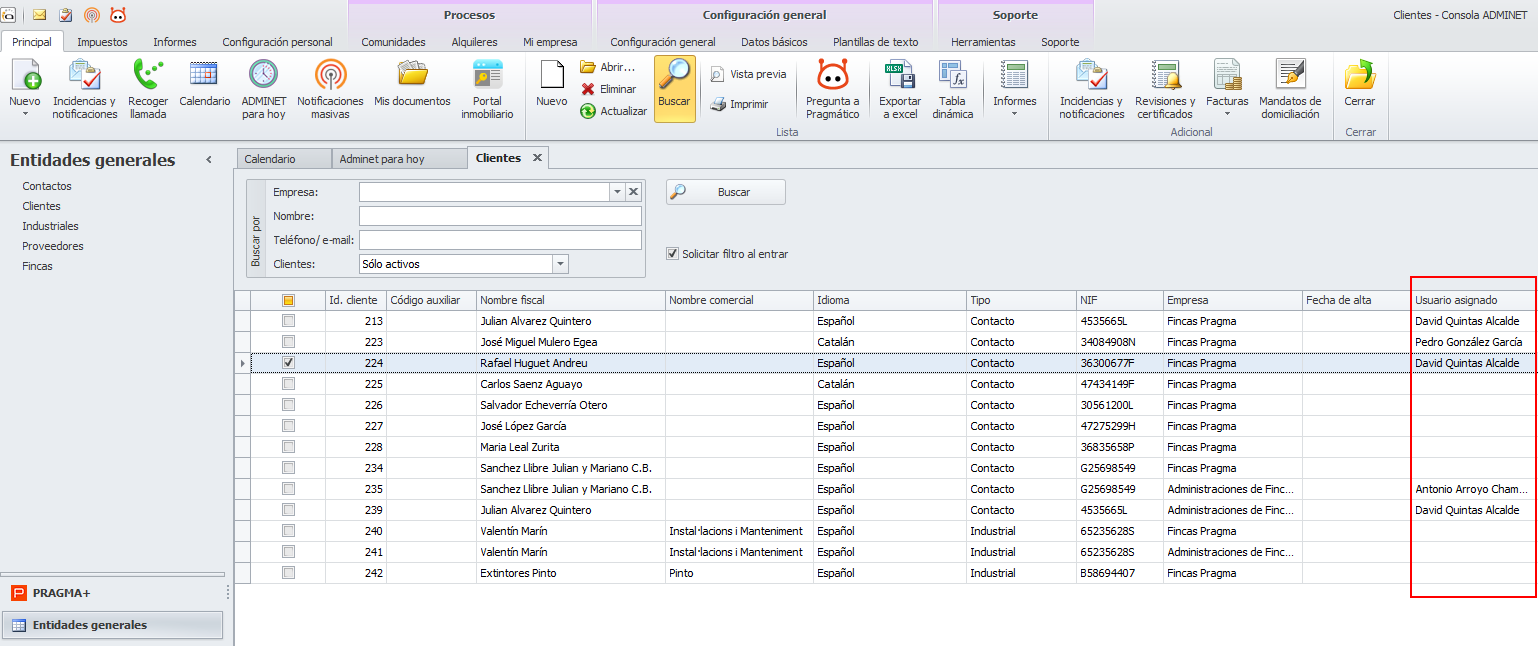Switch to the Impuestos ribbon tab
The height and width of the screenshot is (646, 1538).
(102, 42)
